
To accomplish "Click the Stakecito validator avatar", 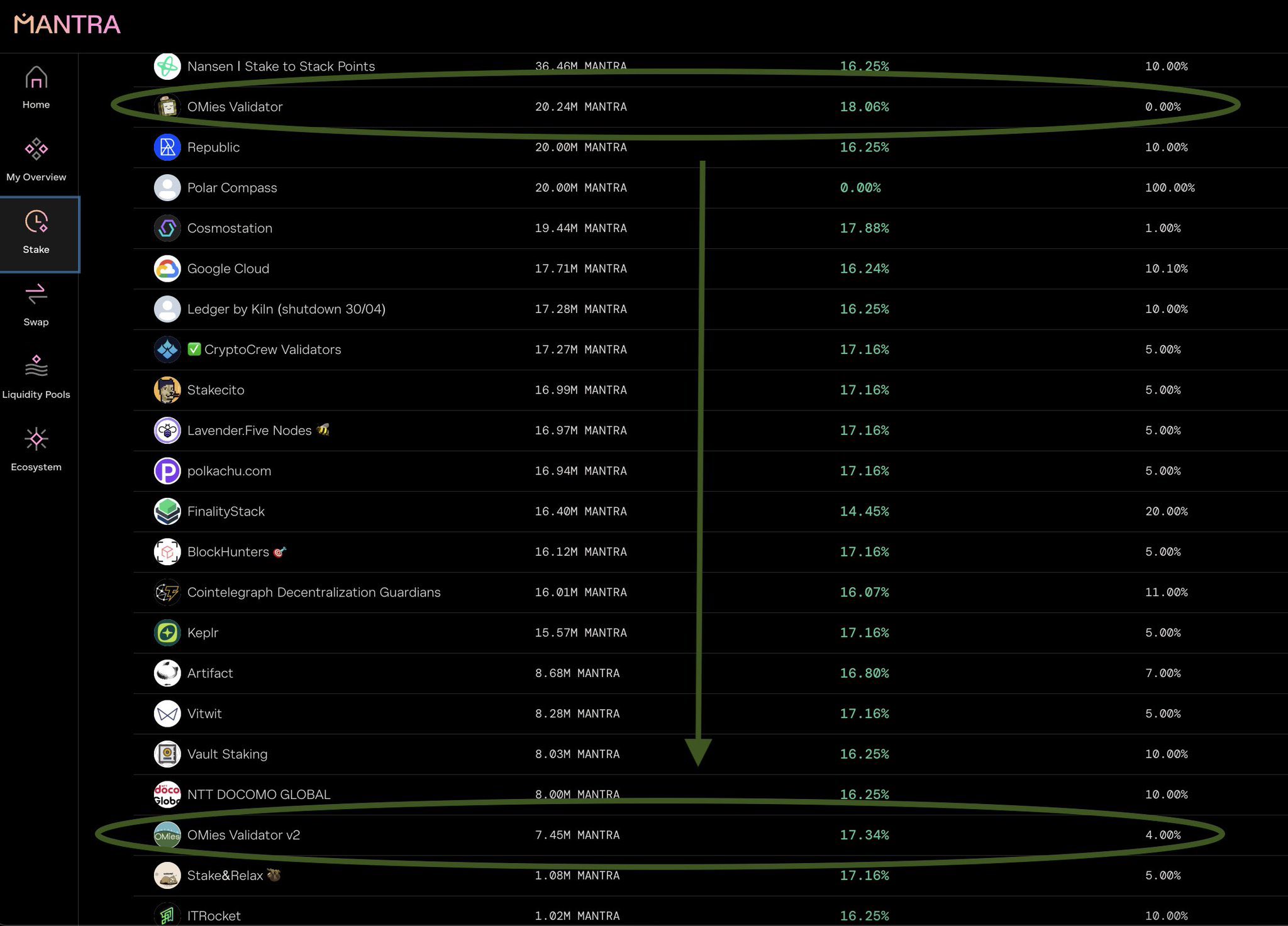I will [167, 390].
